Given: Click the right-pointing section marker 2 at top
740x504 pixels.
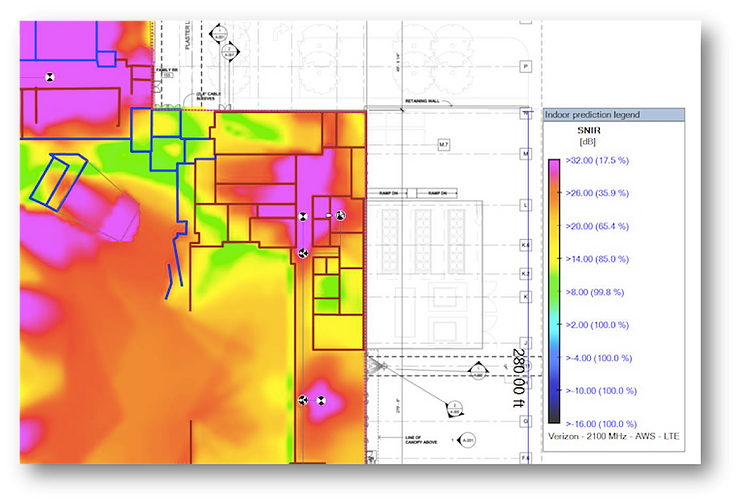Looking at the screenshot, I should tap(230, 51).
